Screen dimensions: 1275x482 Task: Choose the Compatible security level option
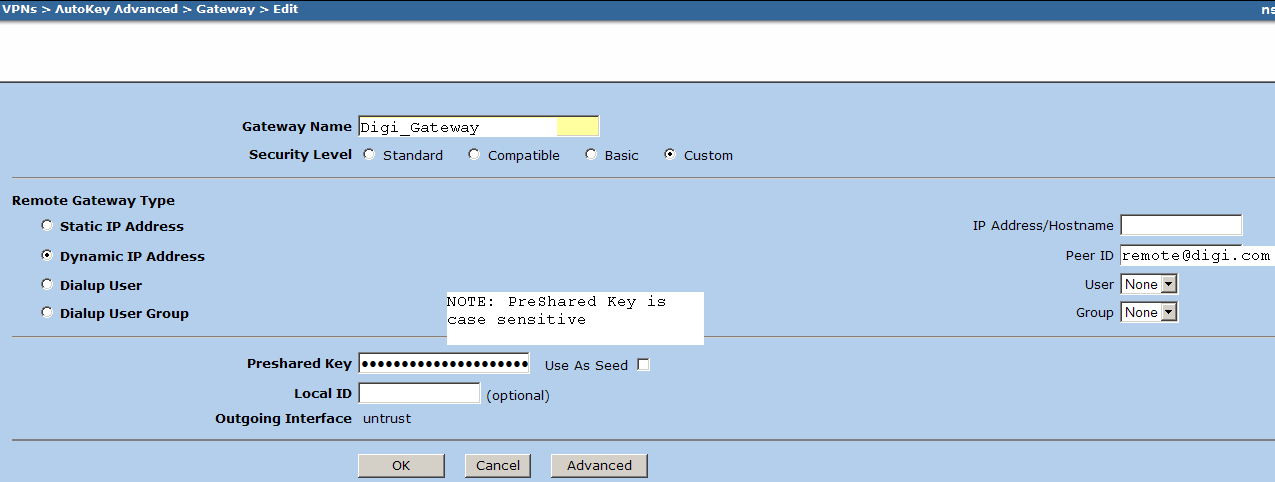pyautogui.click(x=474, y=155)
